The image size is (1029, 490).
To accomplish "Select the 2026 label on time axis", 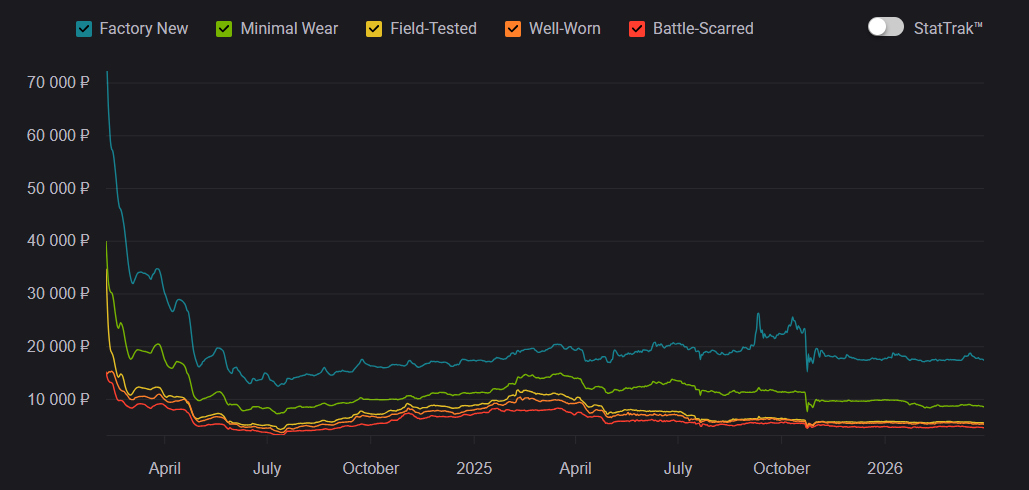I will click(x=885, y=468).
